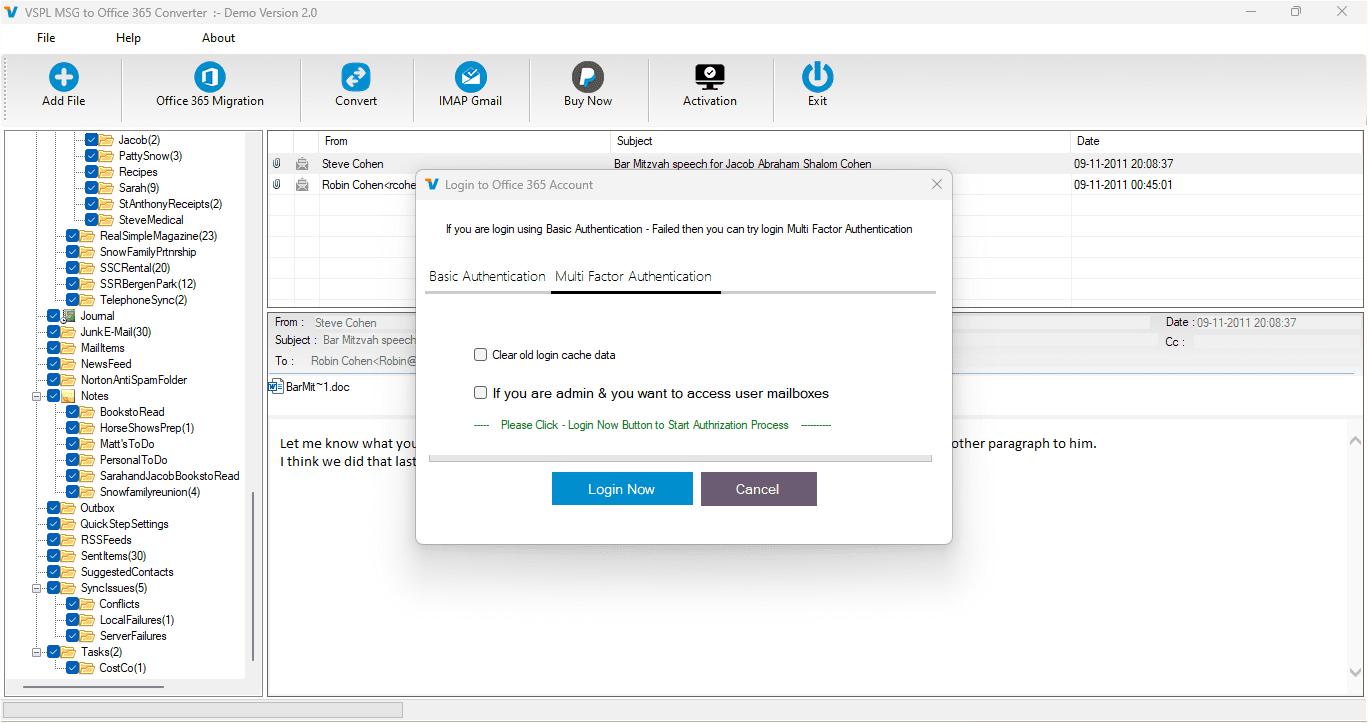
Task: Click the message body scroll up arrow
Action: (x=1355, y=440)
